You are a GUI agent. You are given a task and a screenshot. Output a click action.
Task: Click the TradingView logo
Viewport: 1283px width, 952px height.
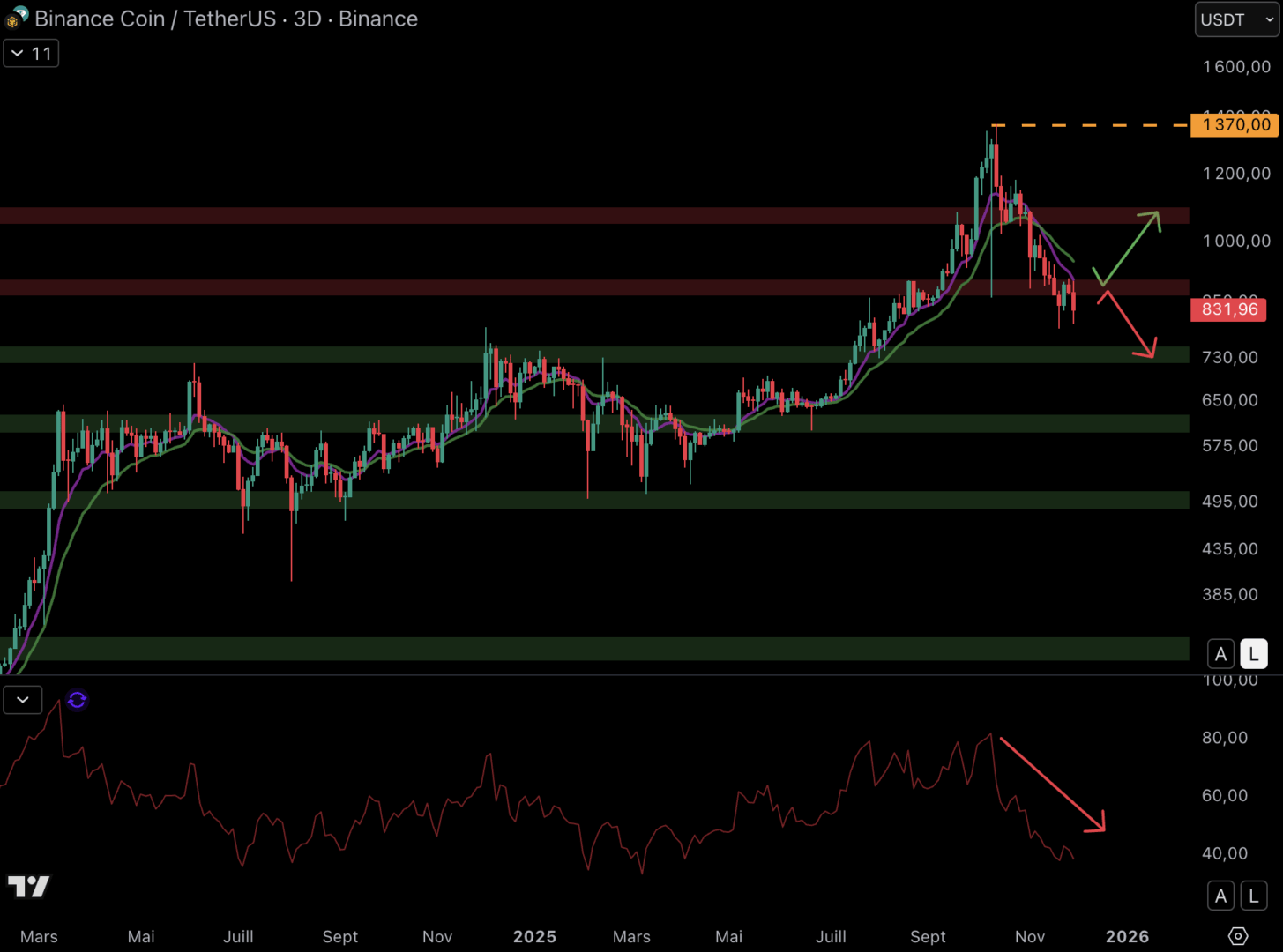29,886
